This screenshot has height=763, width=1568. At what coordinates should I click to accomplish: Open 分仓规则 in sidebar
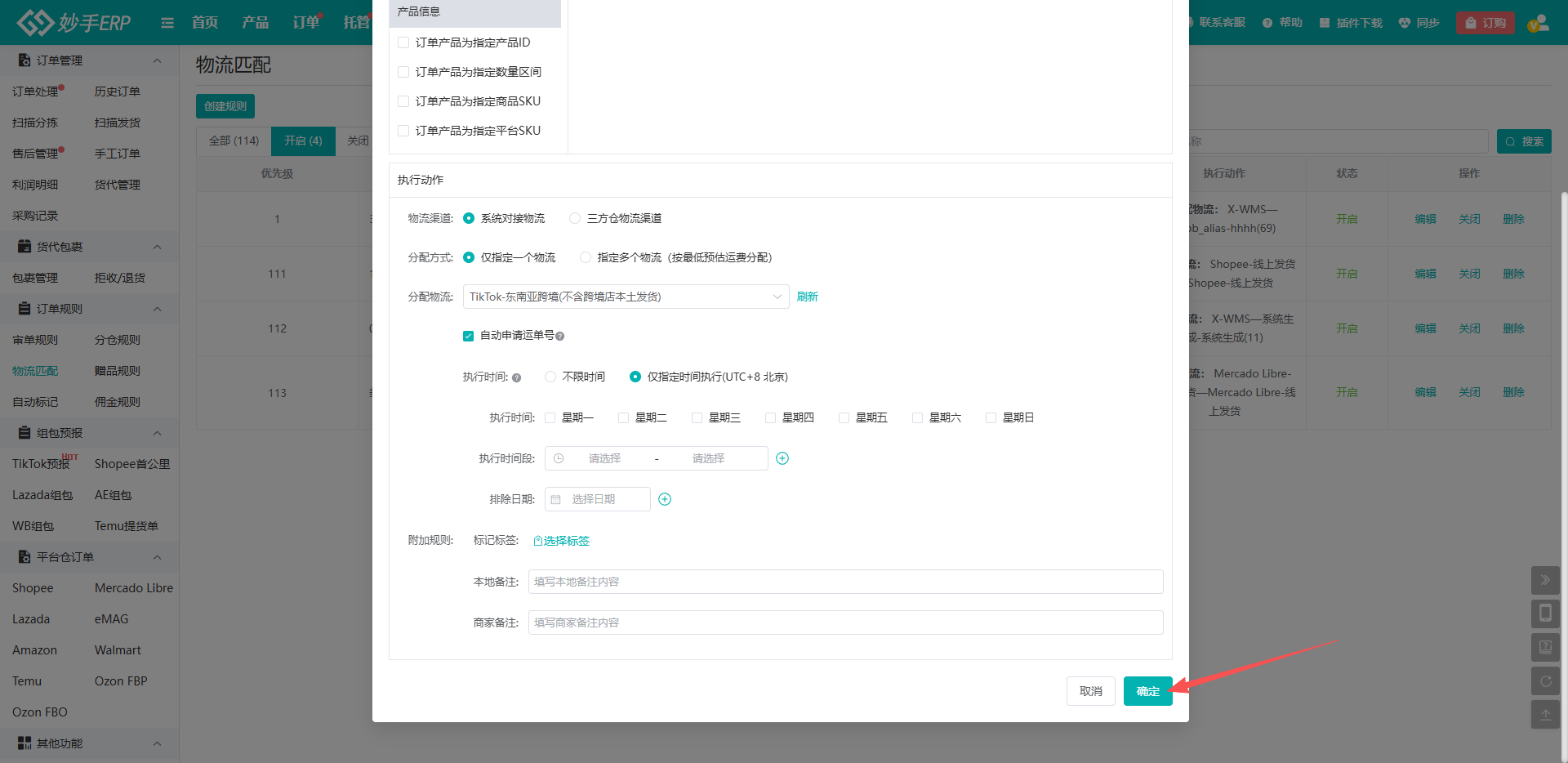(x=118, y=340)
